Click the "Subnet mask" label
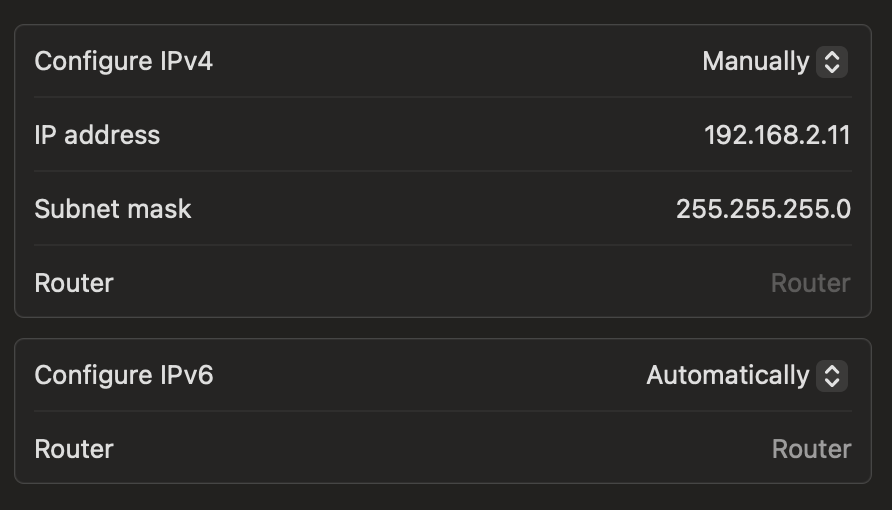The width and height of the screenshot is (892, 510). [x=113, y=209]
